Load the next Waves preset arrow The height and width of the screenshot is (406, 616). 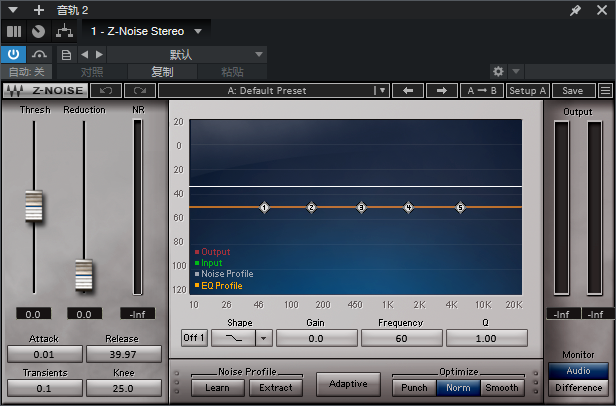442,91
